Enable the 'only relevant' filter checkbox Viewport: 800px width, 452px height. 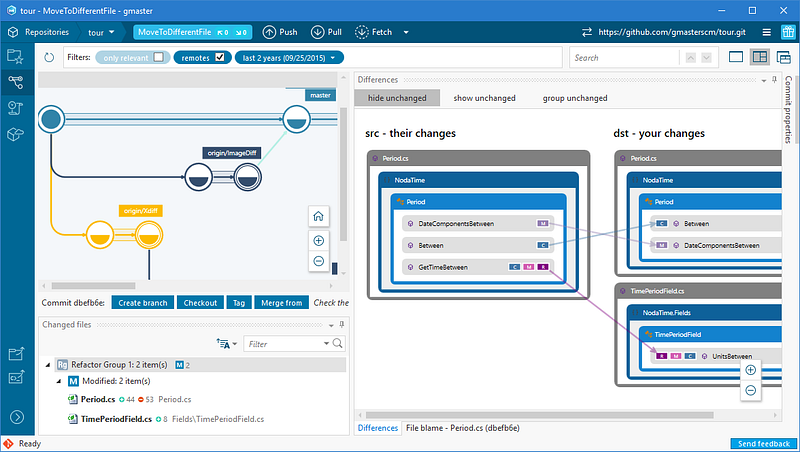[x=159, y=57]
